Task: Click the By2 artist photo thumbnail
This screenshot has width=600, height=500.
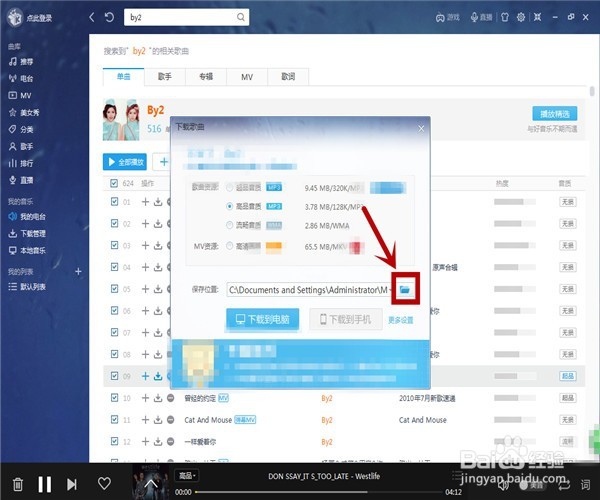Action: point(121,120)
